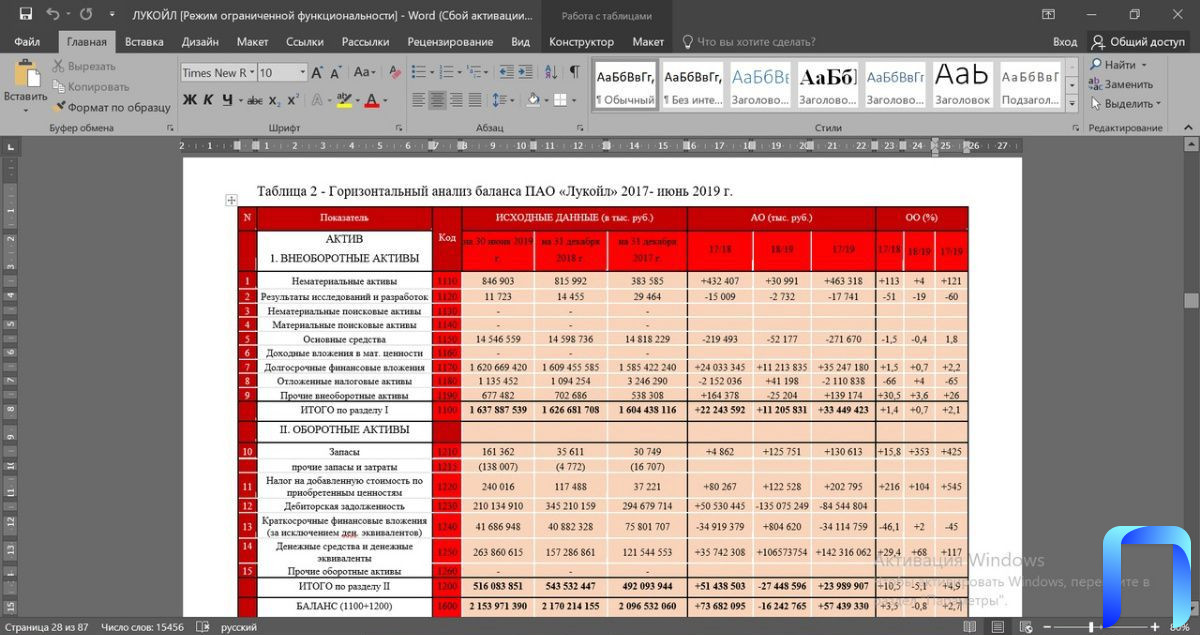
Task: Open the proofing status icon in status bar
Action: [x=202, y=627]
